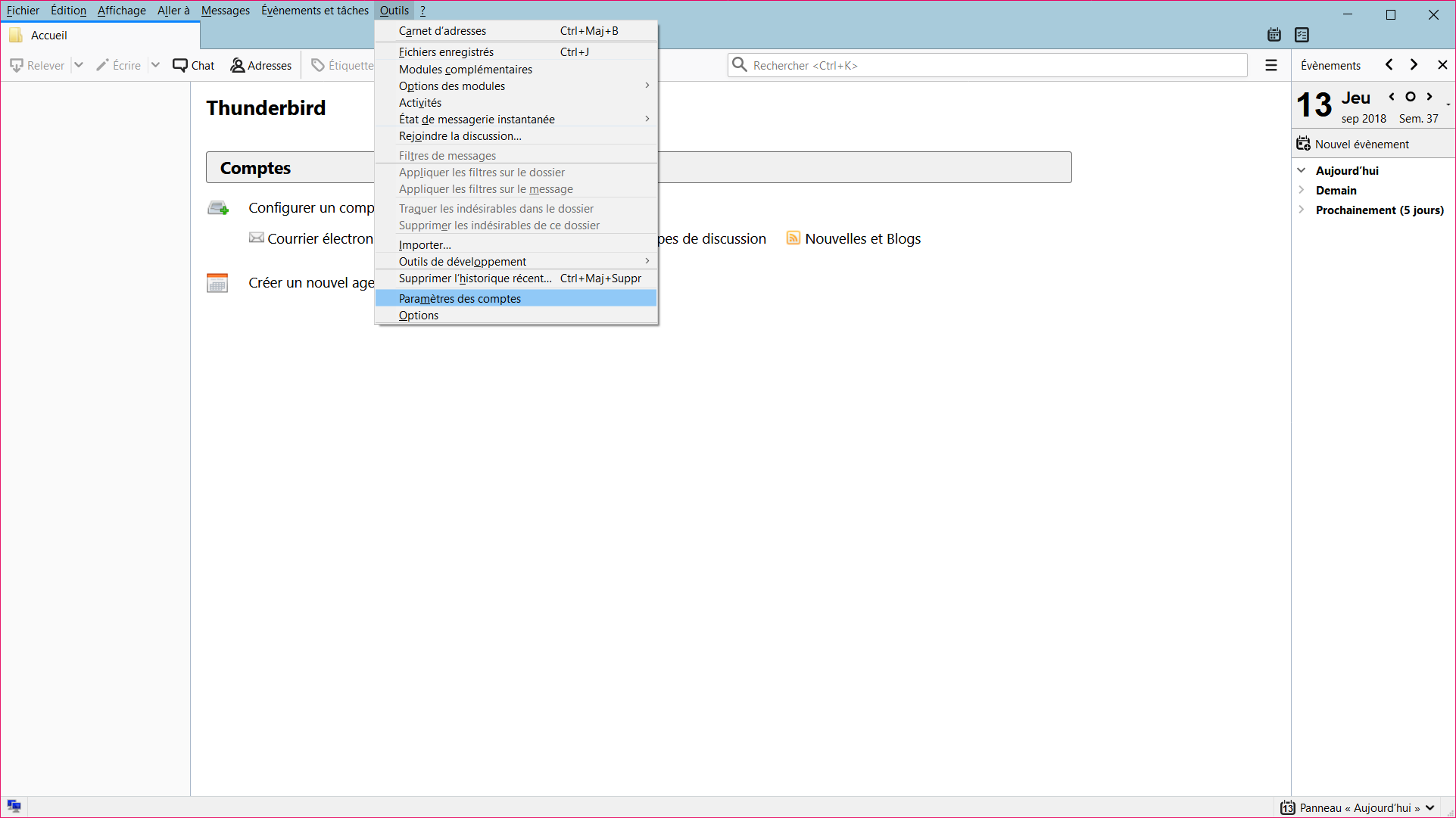1456x818 pixels.
Task: Collapse the Aujourd'hui section
Action: (1302, 170)
